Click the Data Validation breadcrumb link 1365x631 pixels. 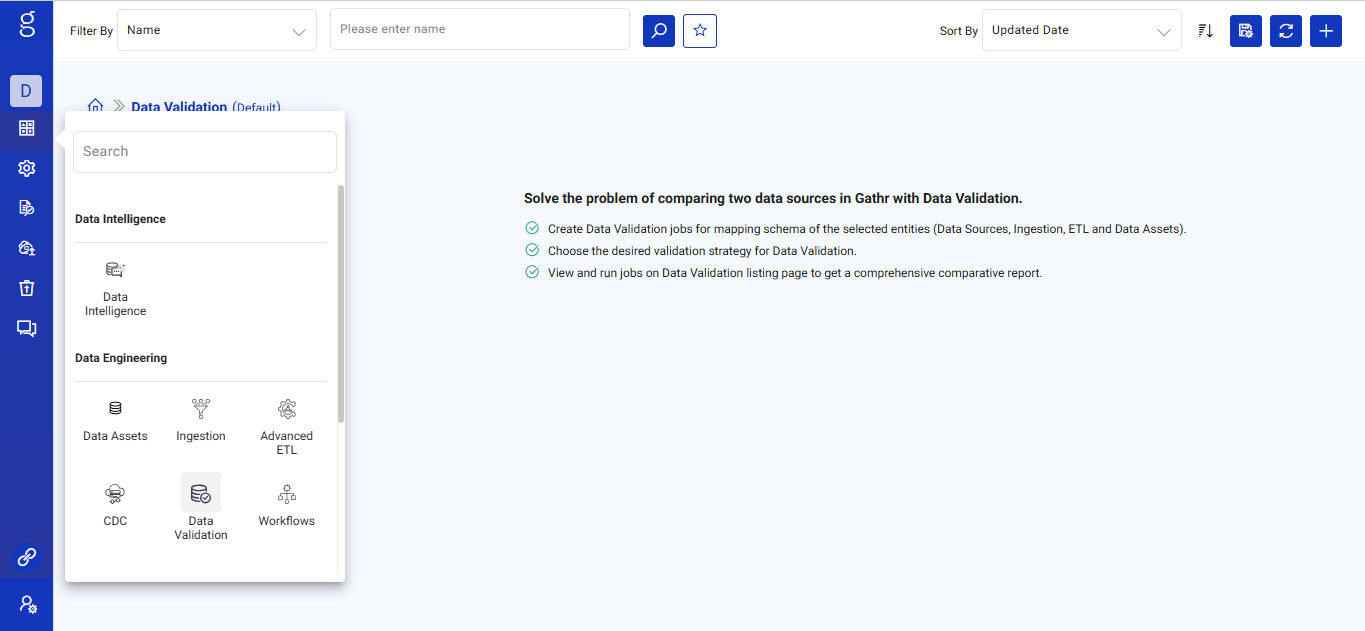(179, 106)
